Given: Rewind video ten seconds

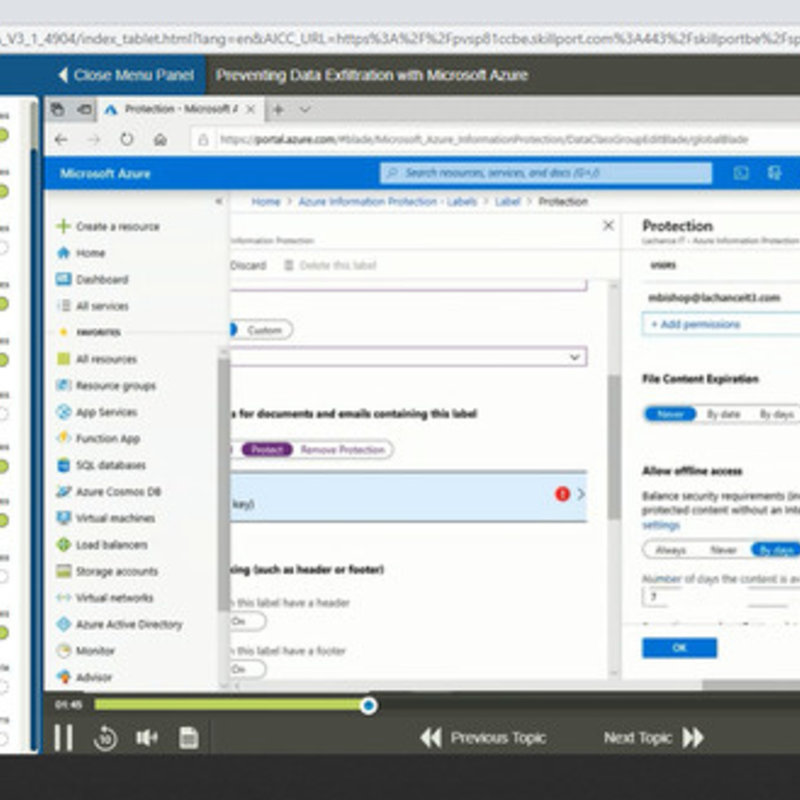Looking at the screenshot, I should click(x=106, y=738).
